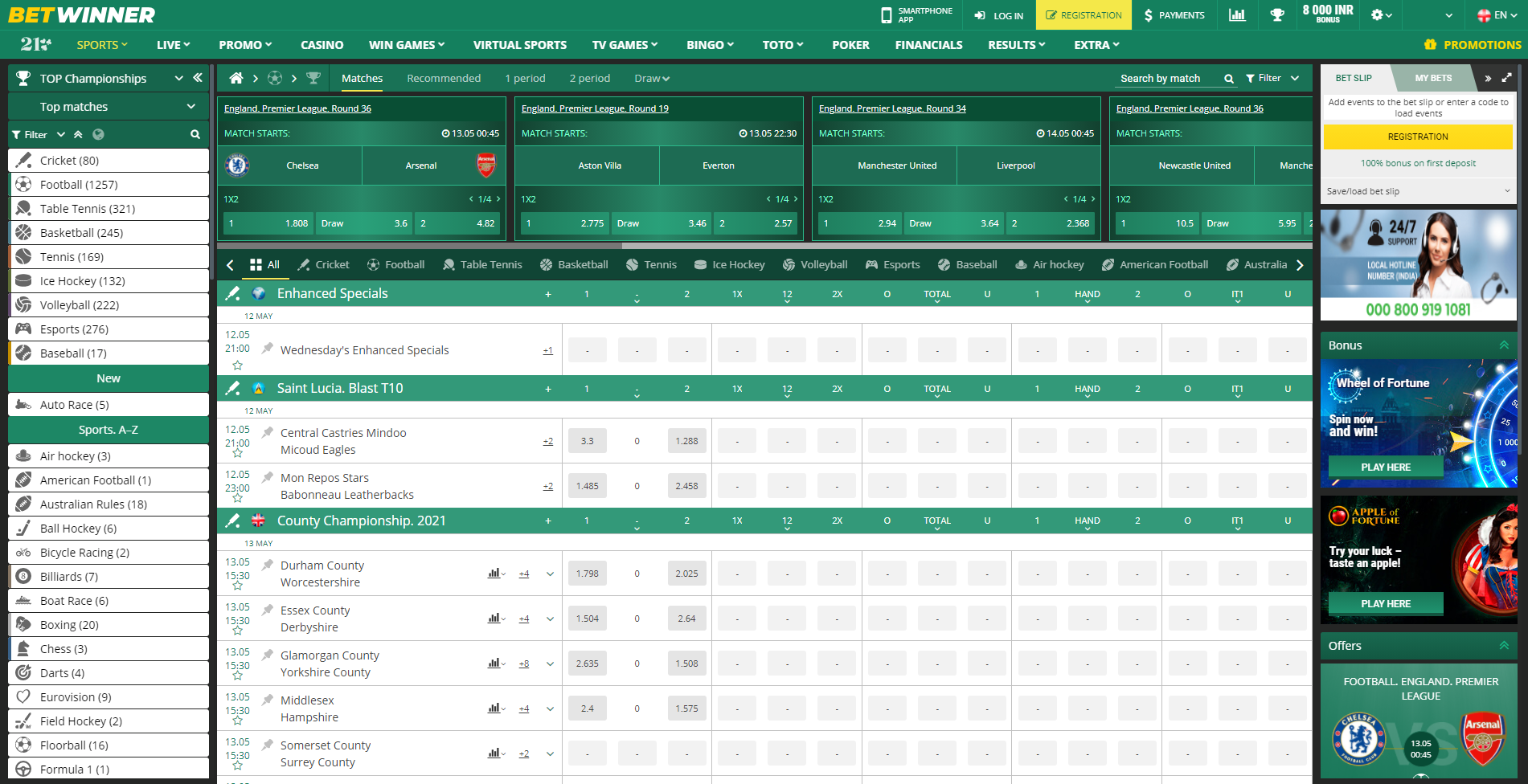Open Durham County vs Worcestershire statistics icon
Viewport: 1528px width, 784px height.
tap(494, 574)
